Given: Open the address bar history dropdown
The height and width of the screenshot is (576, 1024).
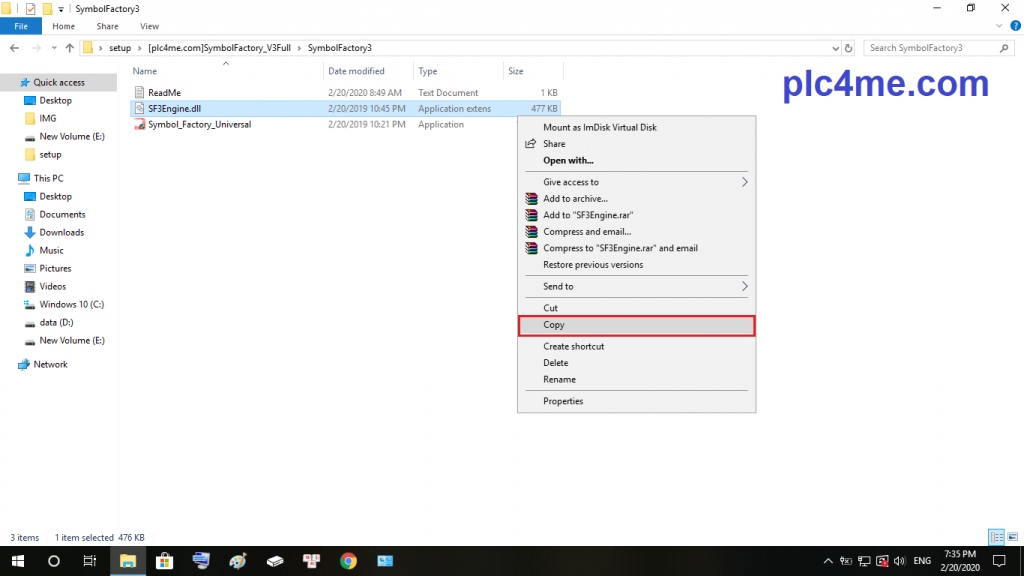Looking at the screenshot, I should pyautogui.click(x=834, y=48).
